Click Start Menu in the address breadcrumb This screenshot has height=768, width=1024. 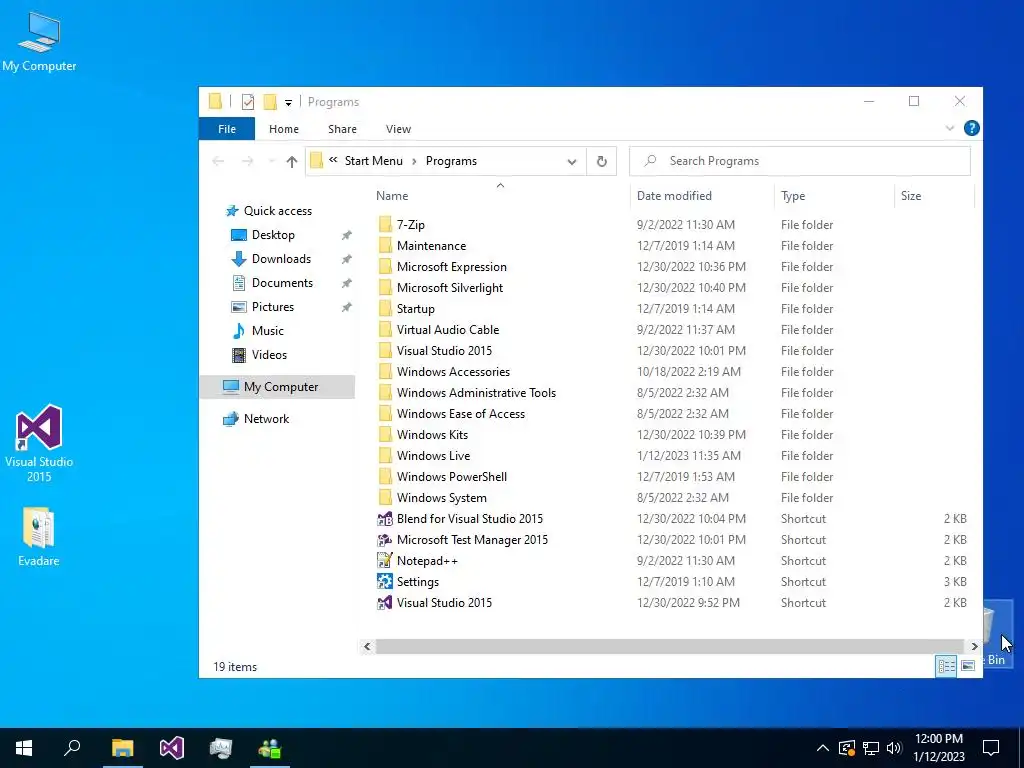(374, 161)
